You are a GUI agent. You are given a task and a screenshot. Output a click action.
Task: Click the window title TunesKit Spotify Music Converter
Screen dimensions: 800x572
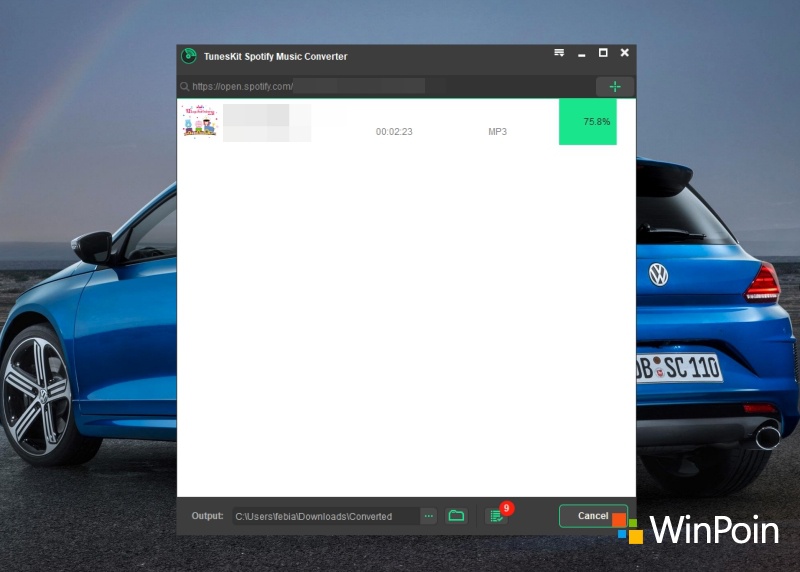pos(276,57)
